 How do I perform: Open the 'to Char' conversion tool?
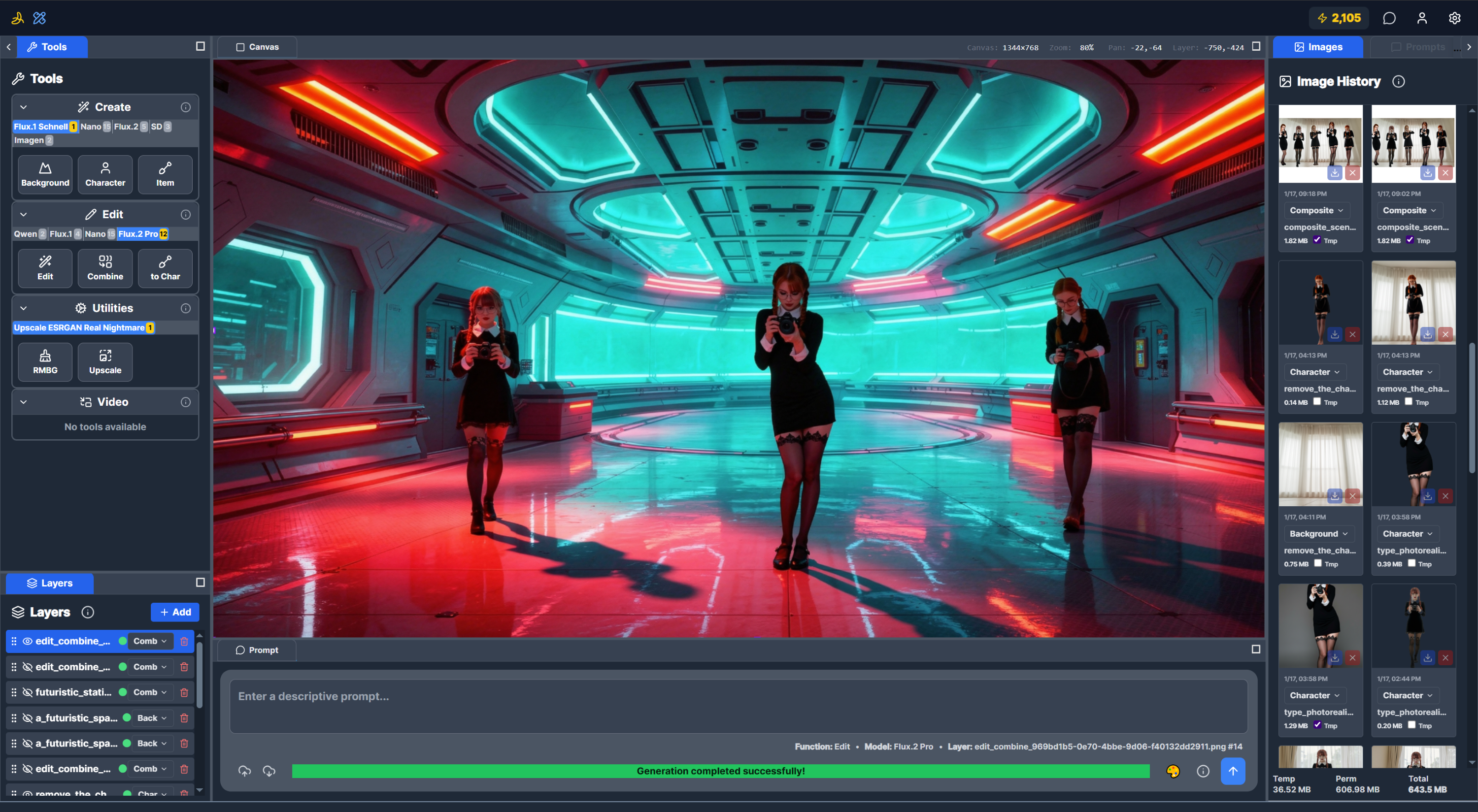(165, 268)
